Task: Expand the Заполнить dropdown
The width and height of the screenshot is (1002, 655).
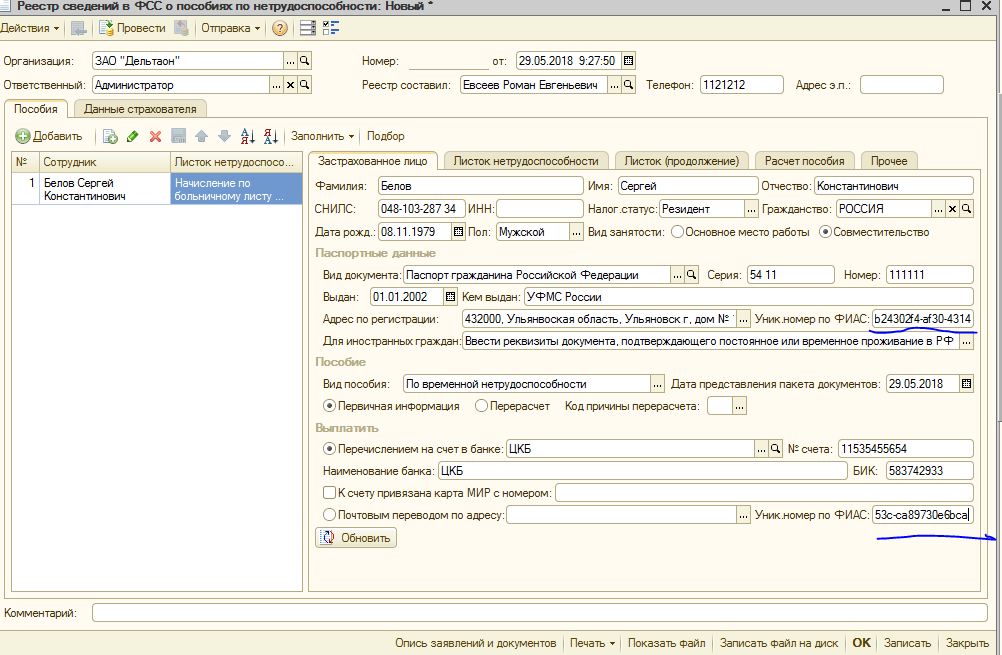Action: 322,136
